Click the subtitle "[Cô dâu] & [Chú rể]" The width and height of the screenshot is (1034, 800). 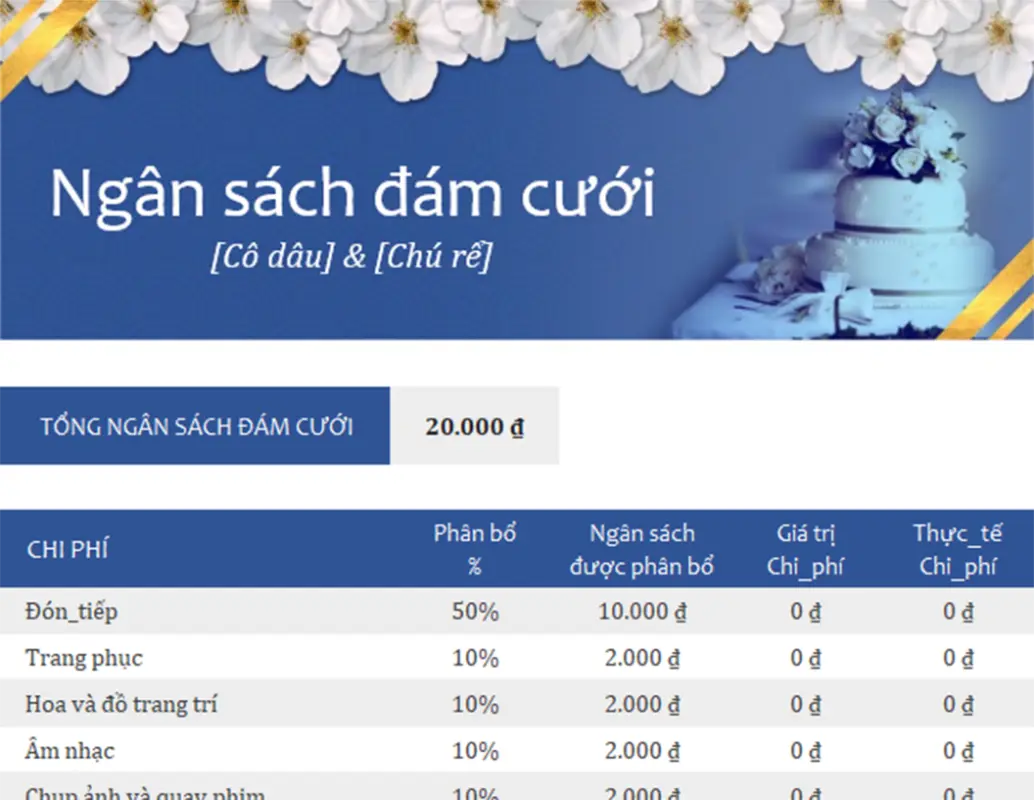click(351, 257)
